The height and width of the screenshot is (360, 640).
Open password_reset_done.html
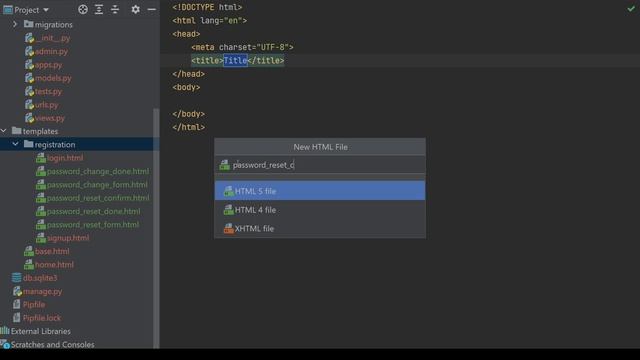pos(93,211)
